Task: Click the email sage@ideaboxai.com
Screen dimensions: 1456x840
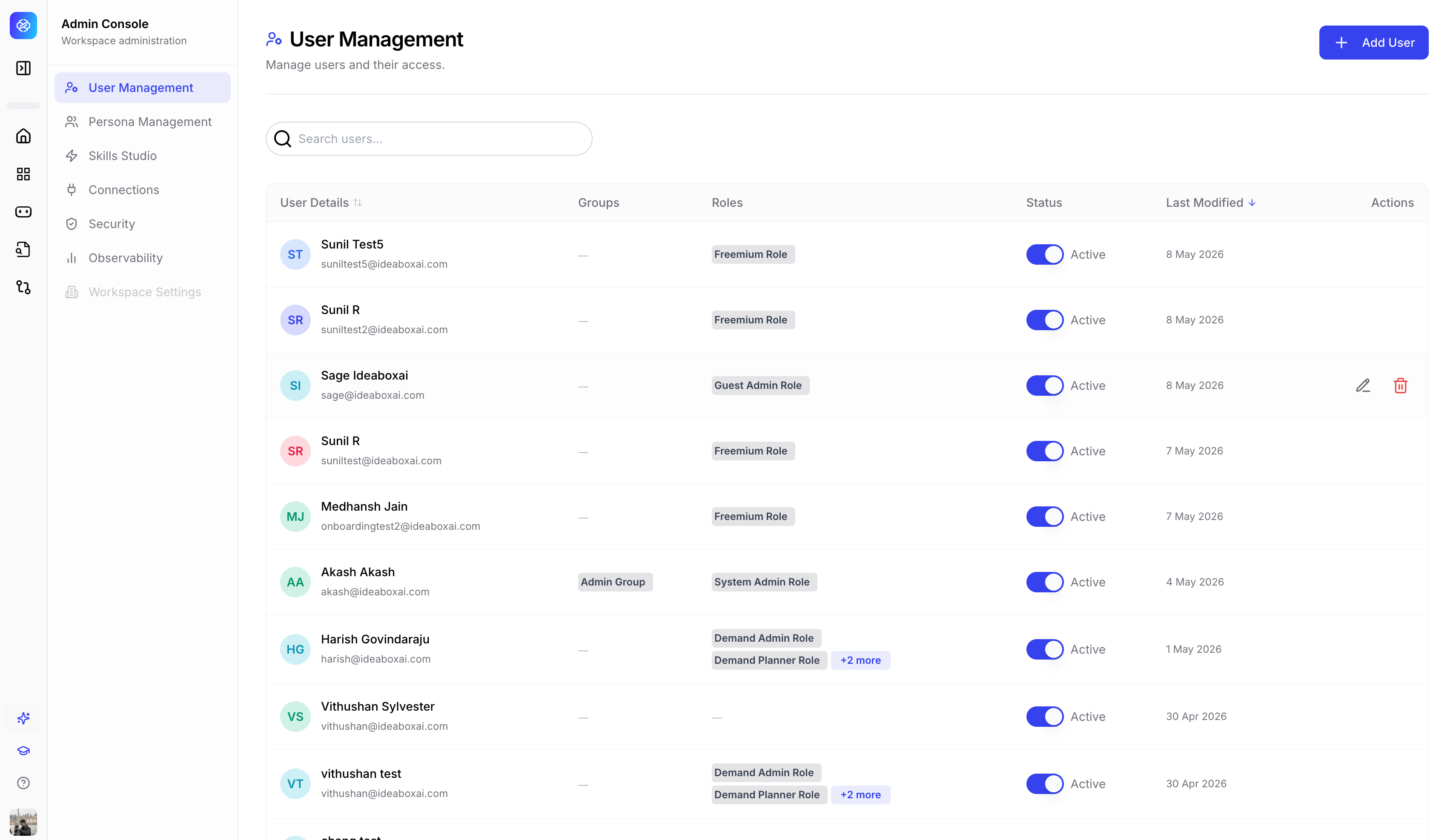Action: [x=372, y=395]
